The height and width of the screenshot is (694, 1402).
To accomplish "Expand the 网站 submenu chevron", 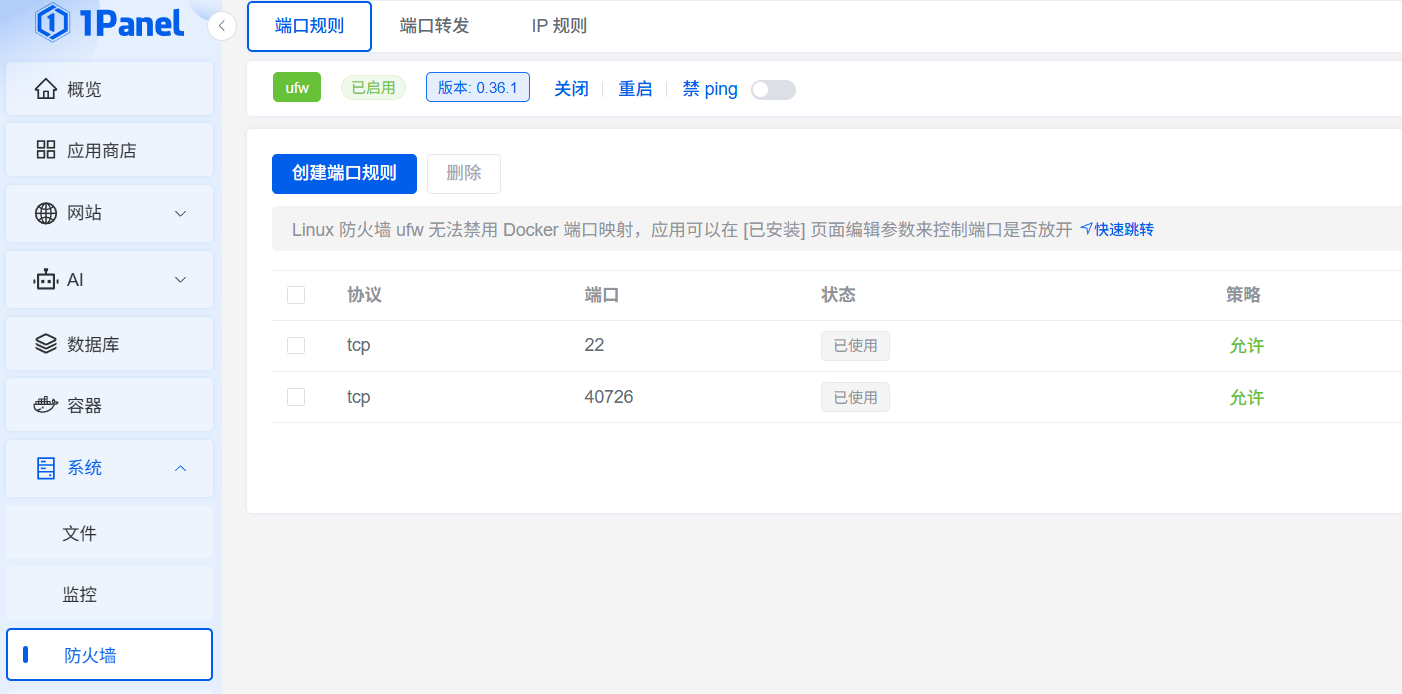I will [180, 213].
